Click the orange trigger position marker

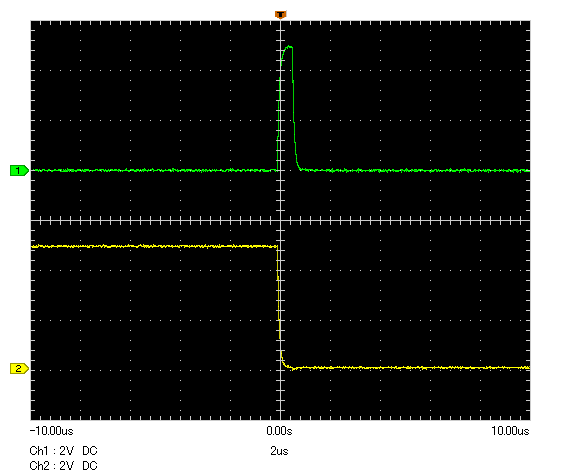(280, 15)
